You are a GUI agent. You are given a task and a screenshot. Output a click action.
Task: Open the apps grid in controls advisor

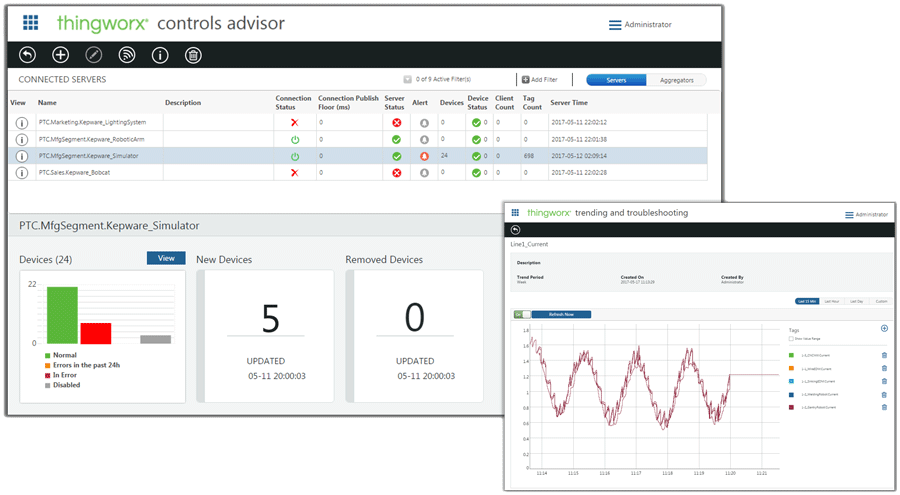pyautogui.click(x=30, y=23)
